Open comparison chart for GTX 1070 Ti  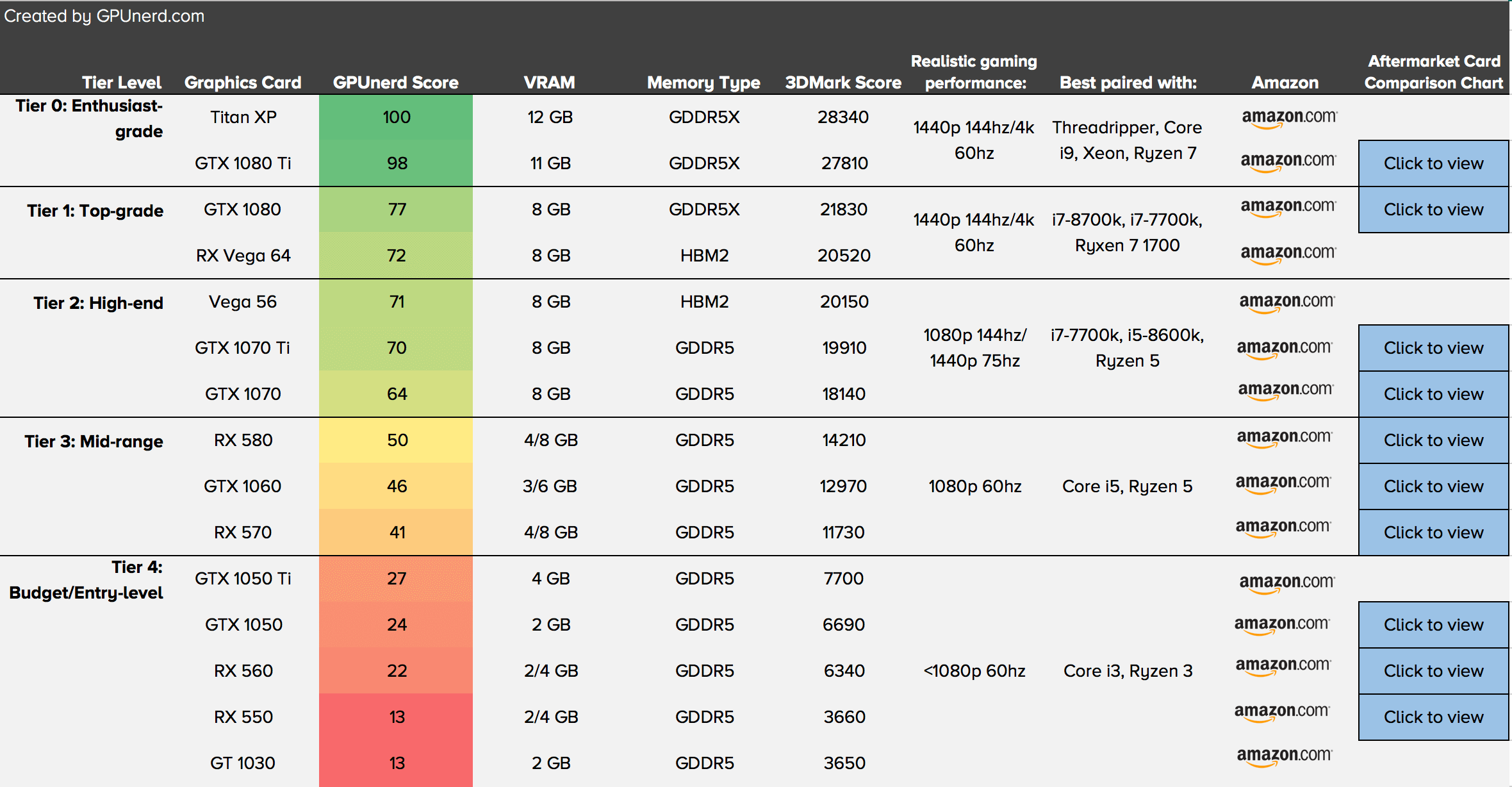tap(1433, 348)
